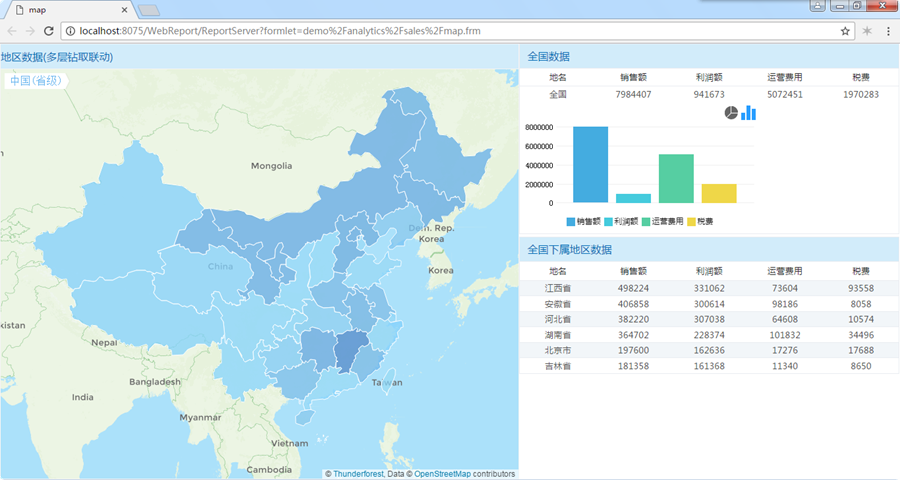Click the blue 销售额 bar in the chart

[590, 165]
